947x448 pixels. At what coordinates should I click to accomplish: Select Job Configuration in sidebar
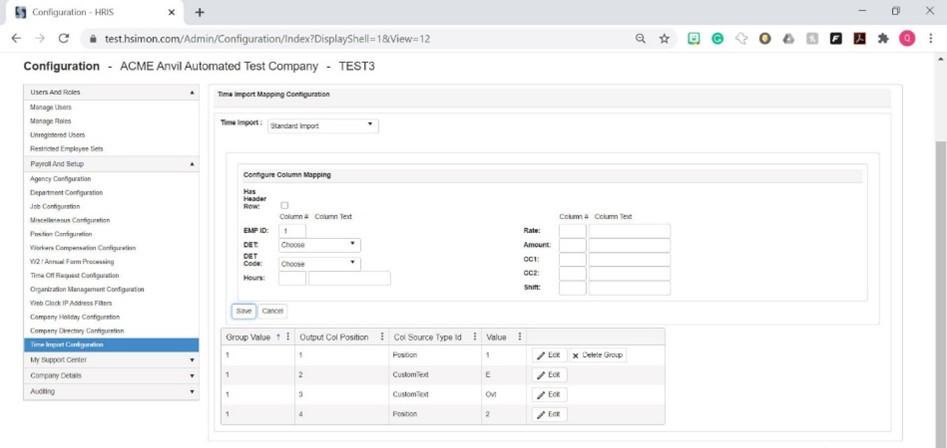coord(55,206)
